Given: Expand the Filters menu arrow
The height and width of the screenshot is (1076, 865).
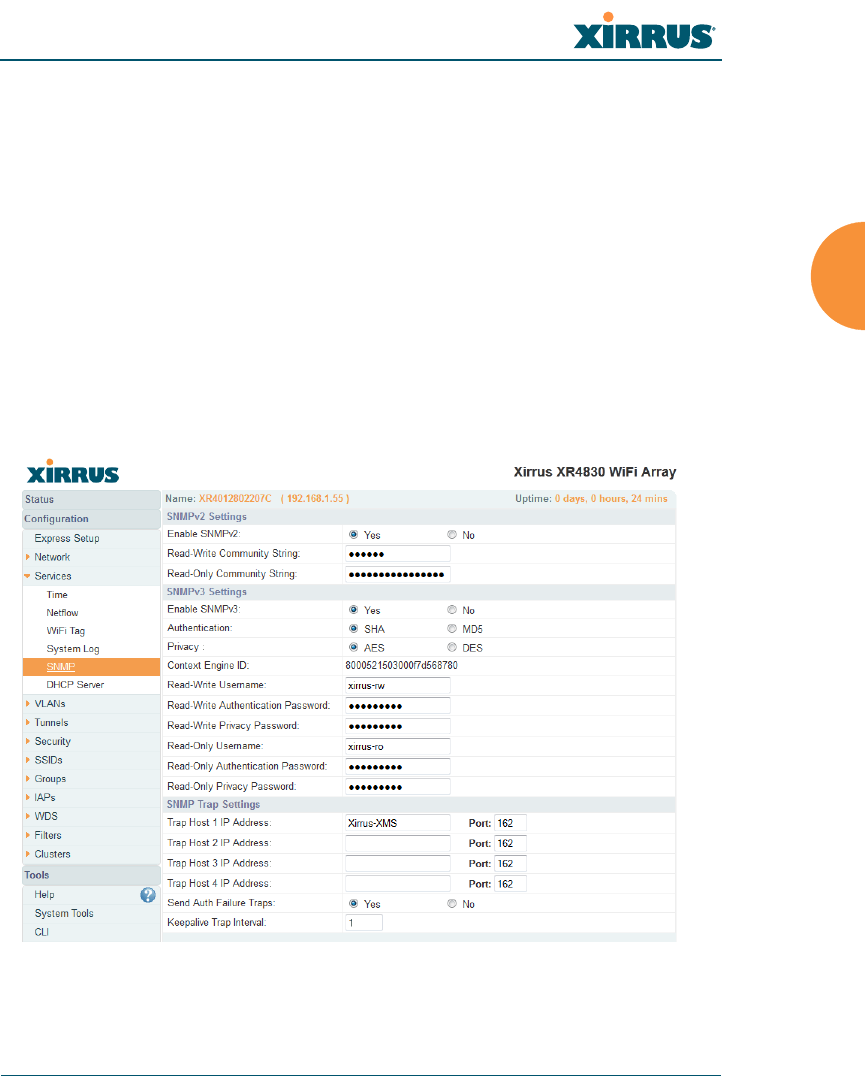Looking at the screenshot, I should coord(27,835).
